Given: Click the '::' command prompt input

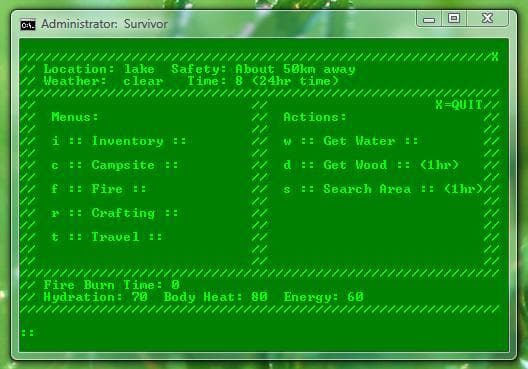Looking at the screenshot, I should [x=27, y=333].
